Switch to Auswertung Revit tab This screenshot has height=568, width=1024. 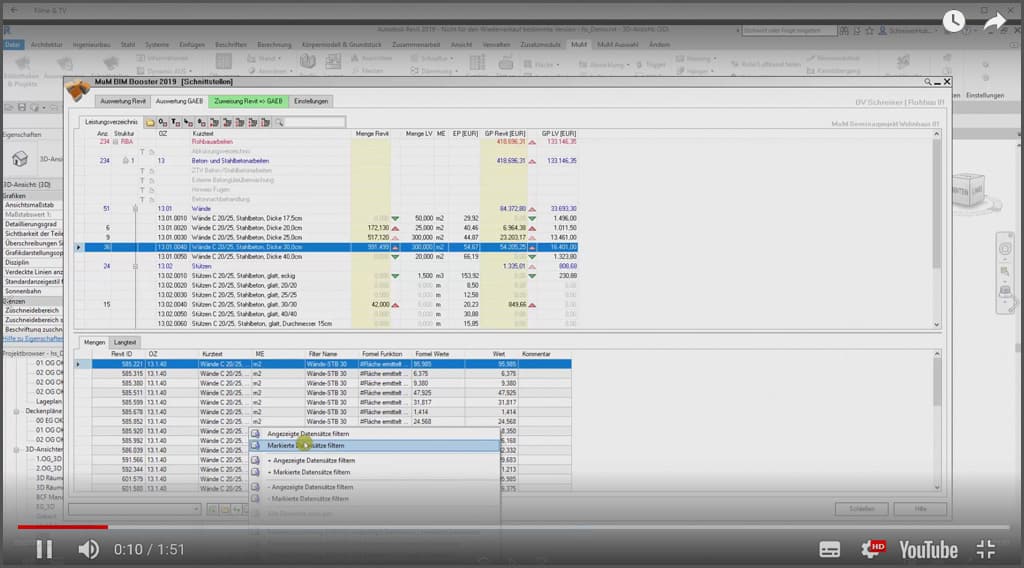122,101
